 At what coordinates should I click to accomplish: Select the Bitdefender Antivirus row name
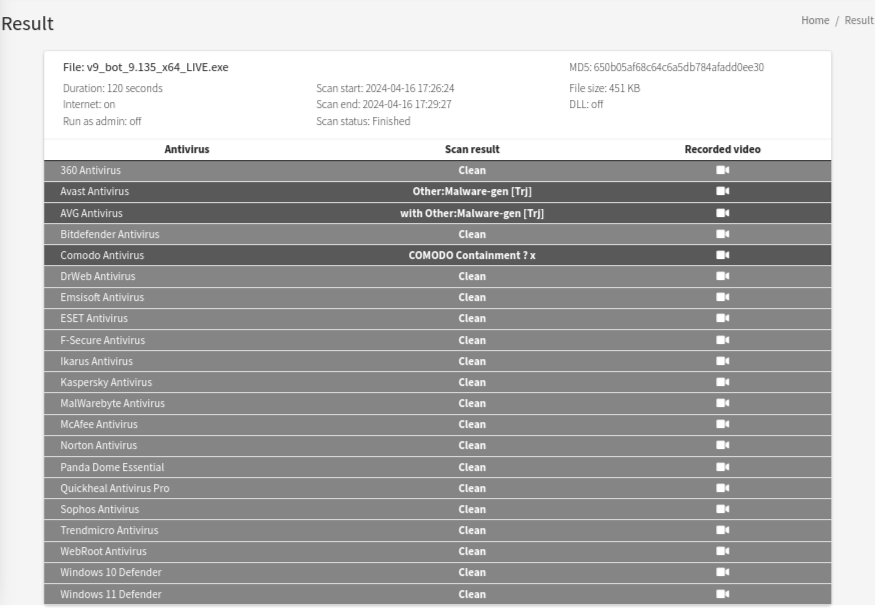110,234
